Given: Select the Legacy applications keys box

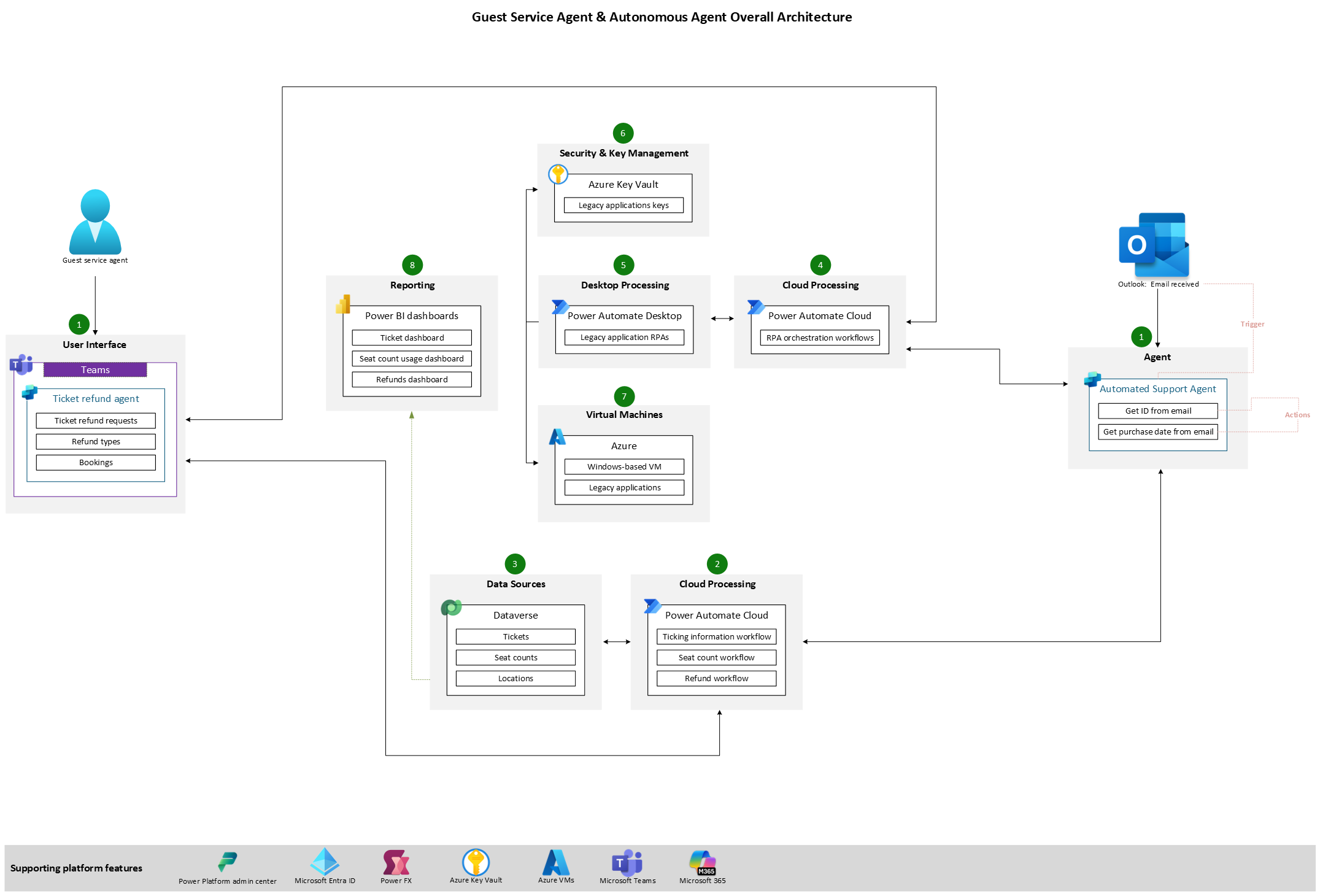Looking at the screenshot, I should pyautogui.click(x=623, y=205).
